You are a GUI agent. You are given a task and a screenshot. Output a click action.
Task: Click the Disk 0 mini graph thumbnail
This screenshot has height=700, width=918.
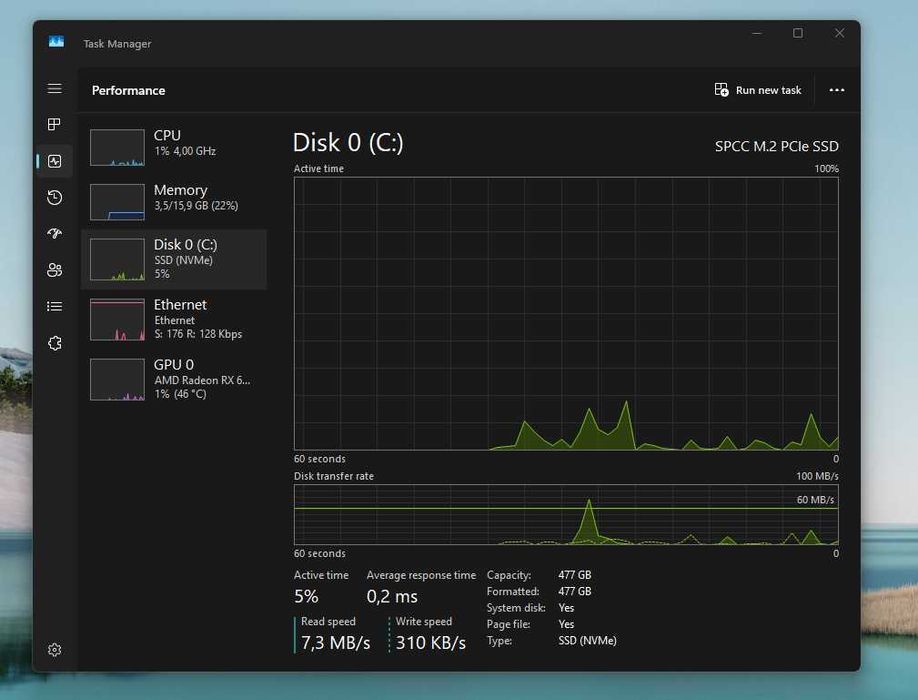coord(117,259)
